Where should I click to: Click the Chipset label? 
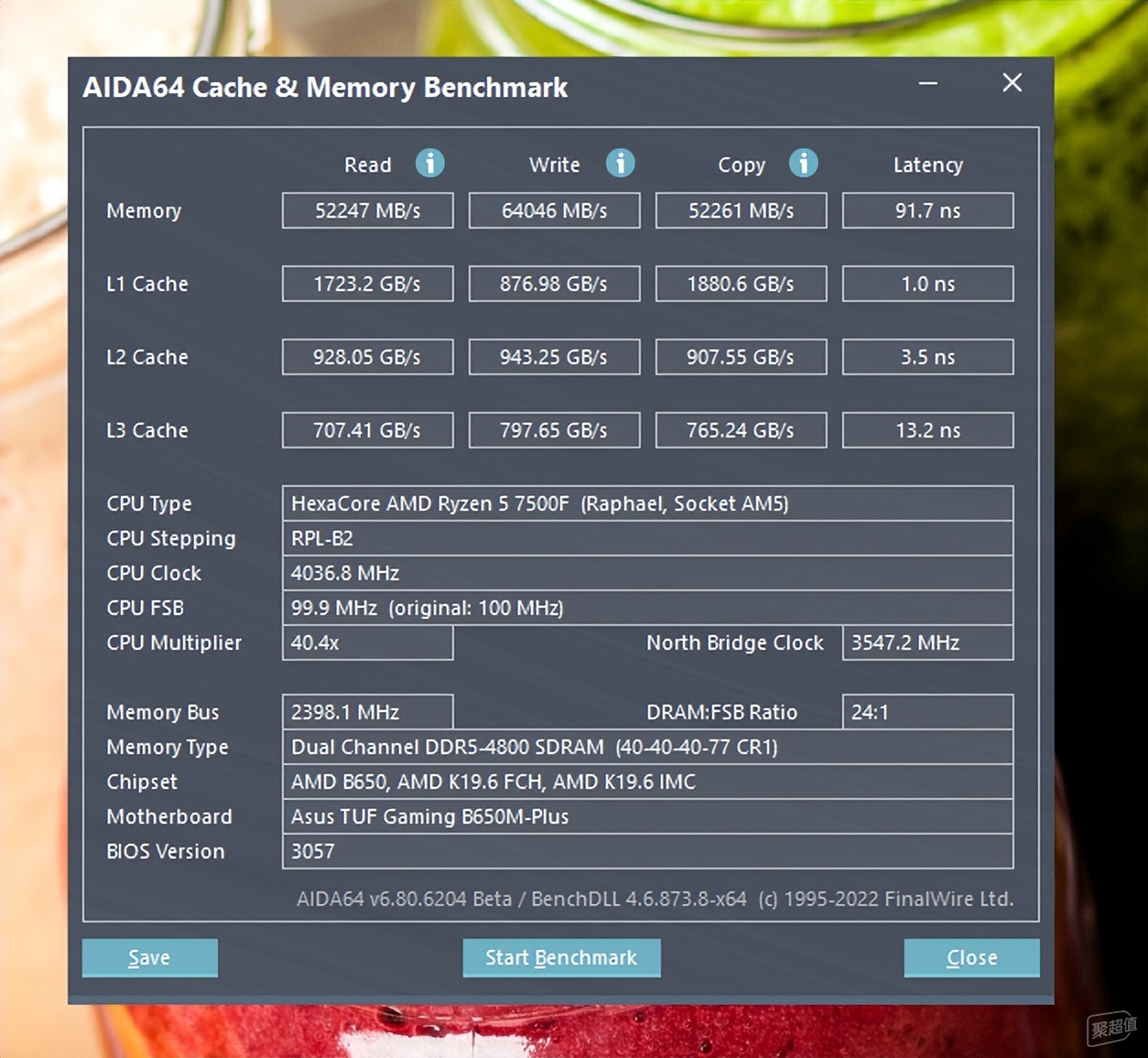(142, 783)
